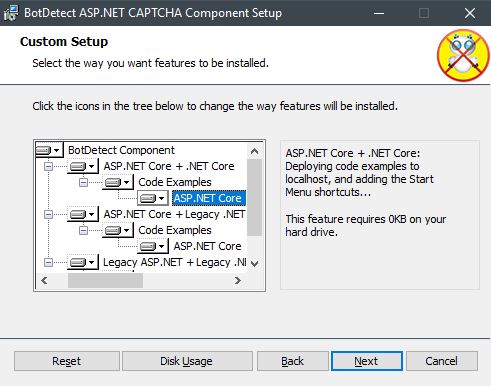Select Legacy ASP.NET + Legacy label

pyautogui.click(x=174, y=262)
